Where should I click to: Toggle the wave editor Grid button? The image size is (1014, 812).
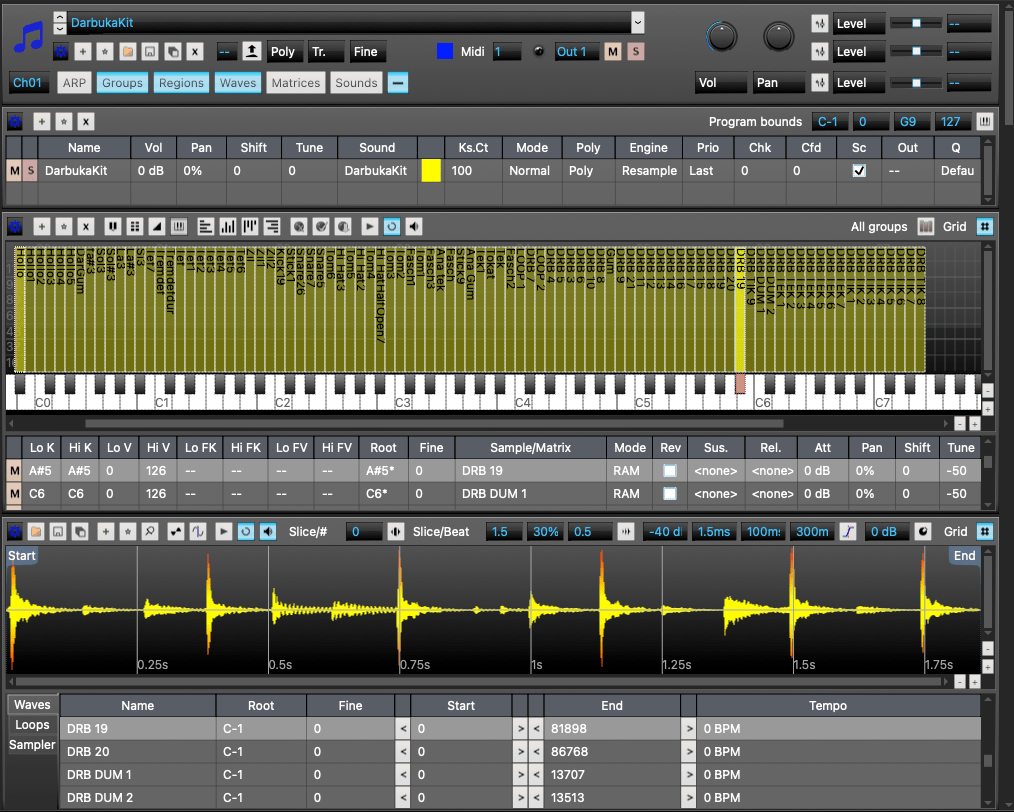tap(984, 531)
